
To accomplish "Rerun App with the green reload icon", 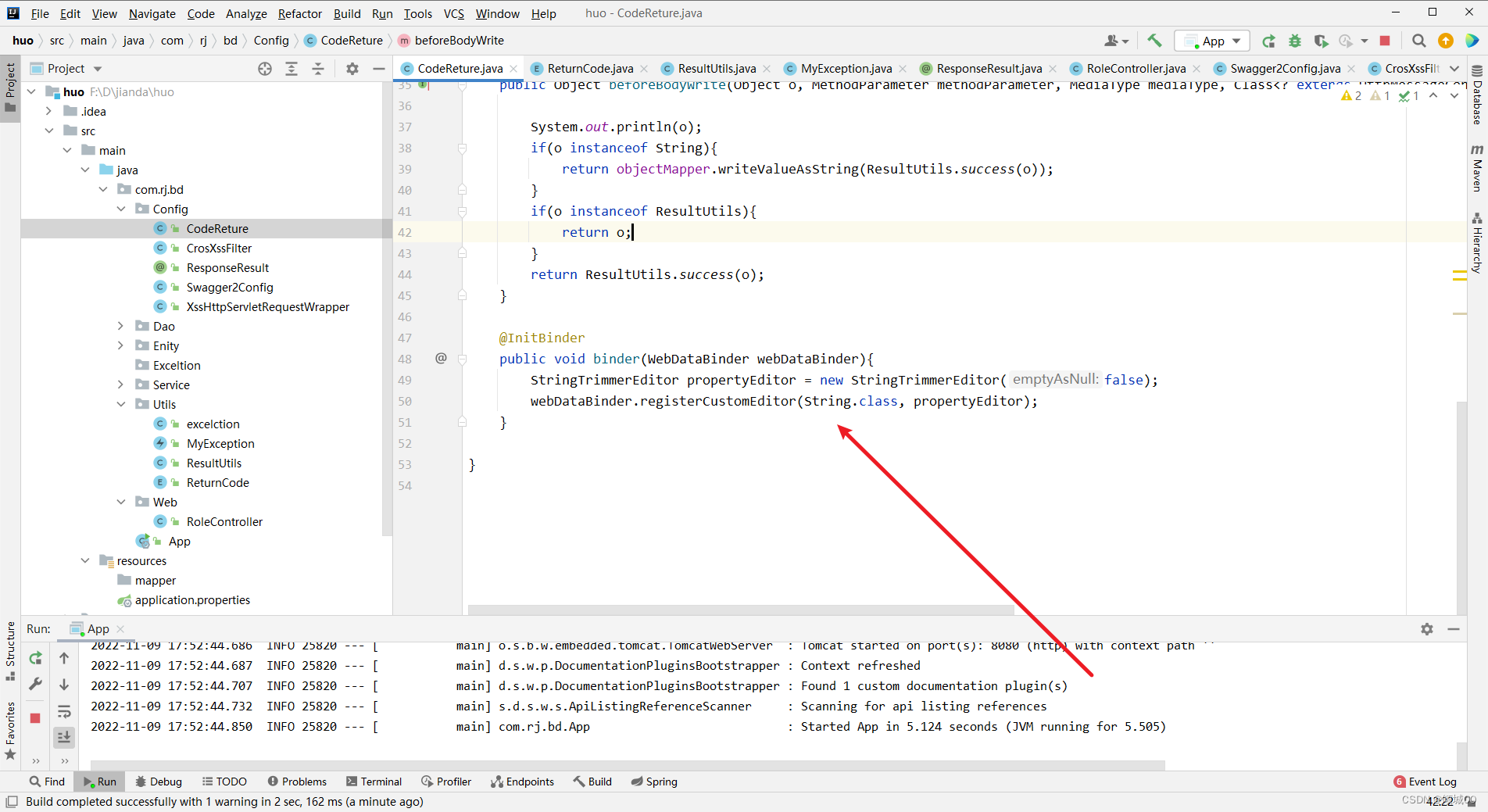I will coord(1269,41).
